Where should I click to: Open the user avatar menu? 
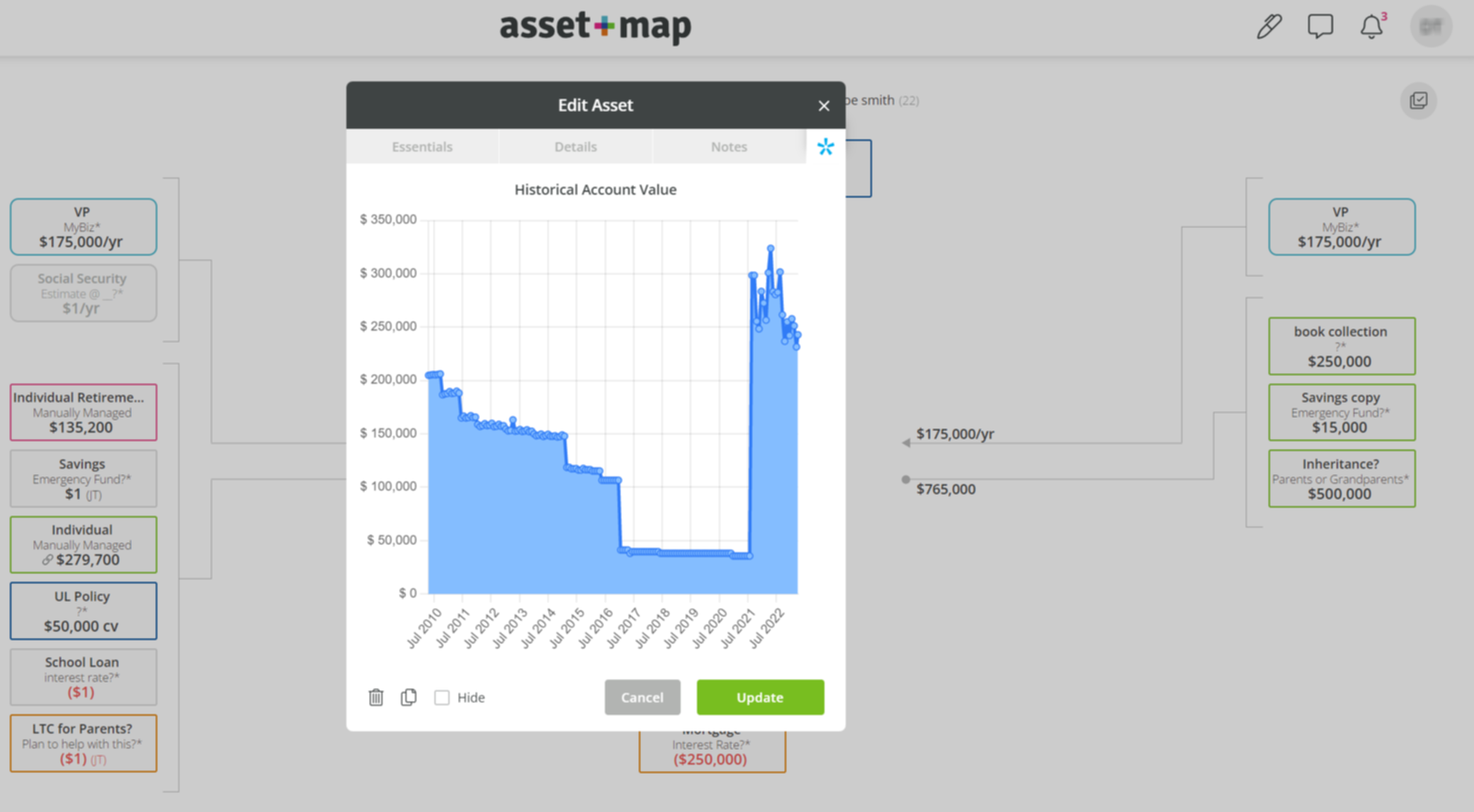click(1431, 26)
